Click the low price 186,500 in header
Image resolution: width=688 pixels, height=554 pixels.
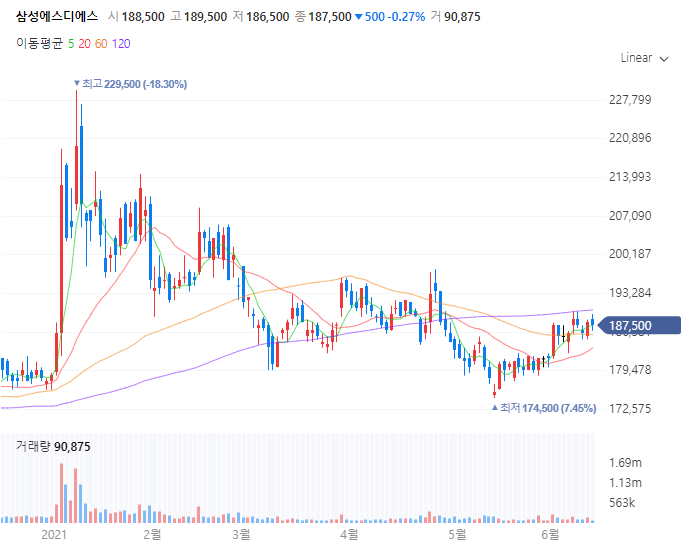tap(268, 17)
